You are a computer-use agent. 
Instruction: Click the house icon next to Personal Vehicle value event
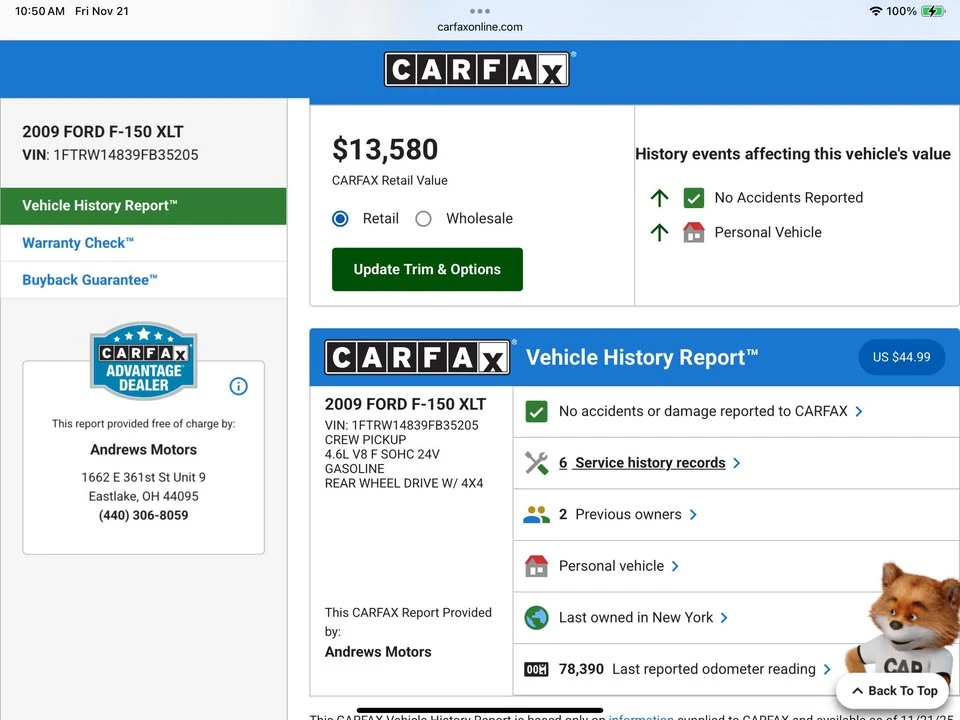pos(694,232)
